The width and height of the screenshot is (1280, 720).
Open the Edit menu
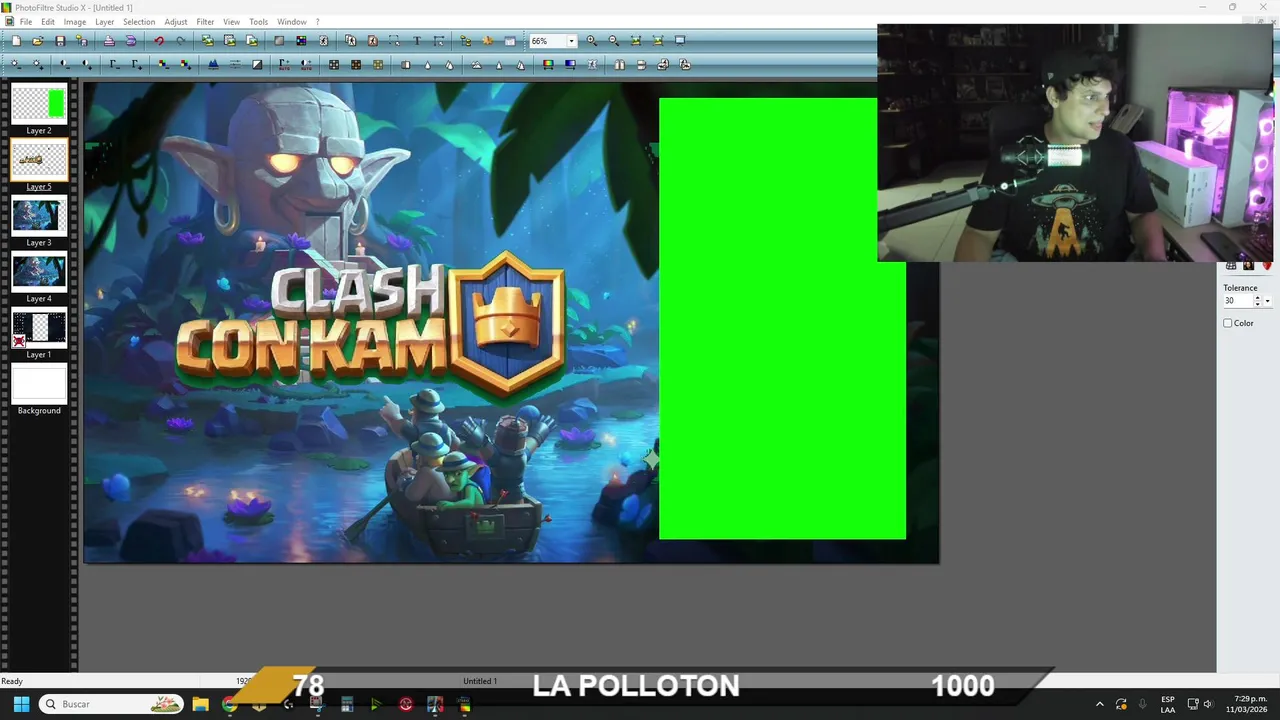(x=48, y=22)
